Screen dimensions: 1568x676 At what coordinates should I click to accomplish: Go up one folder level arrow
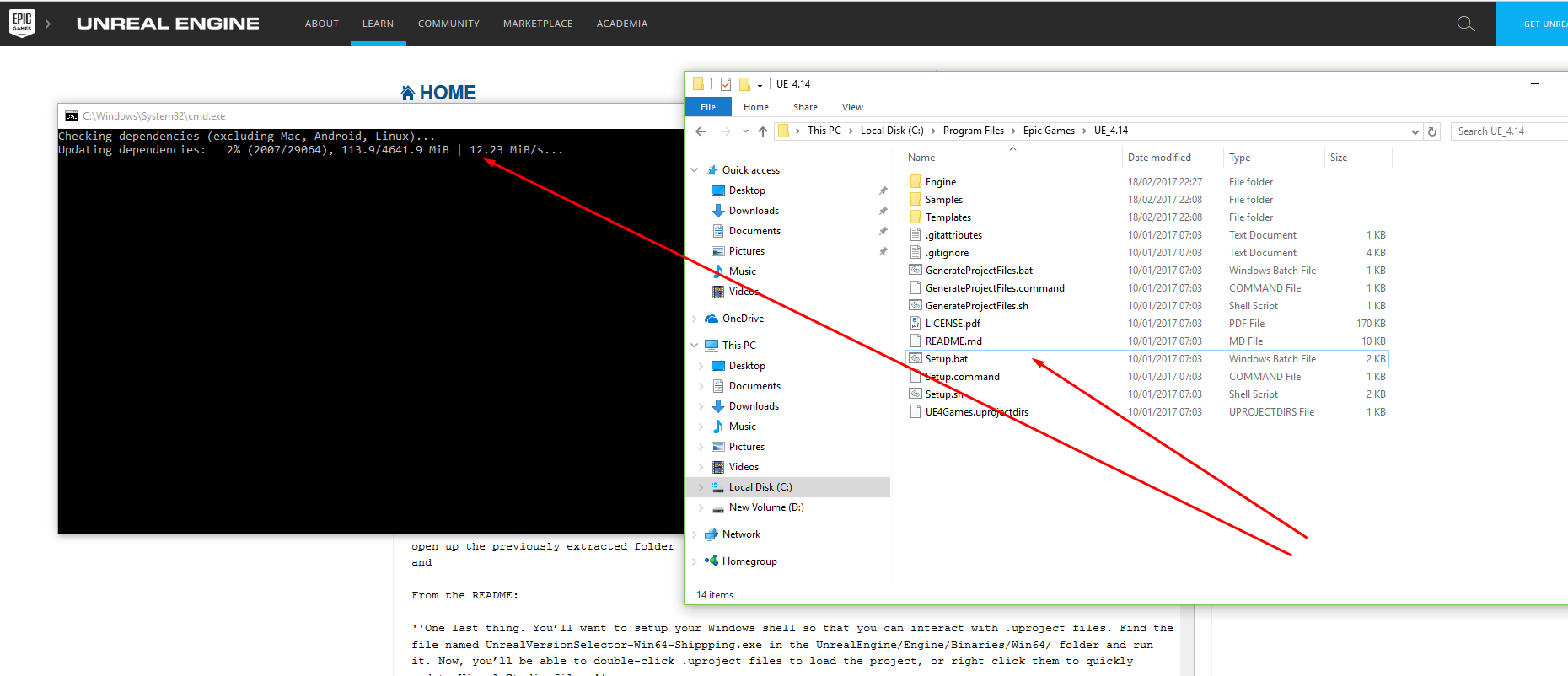[763, 131]
